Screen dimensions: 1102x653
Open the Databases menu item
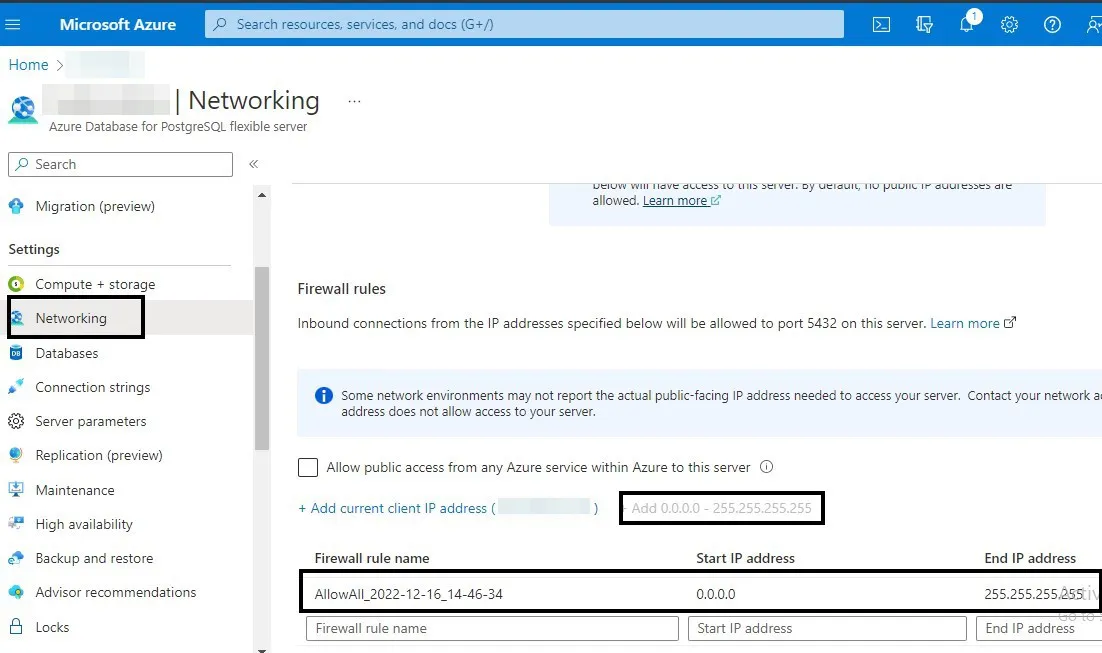pos(67,353)
